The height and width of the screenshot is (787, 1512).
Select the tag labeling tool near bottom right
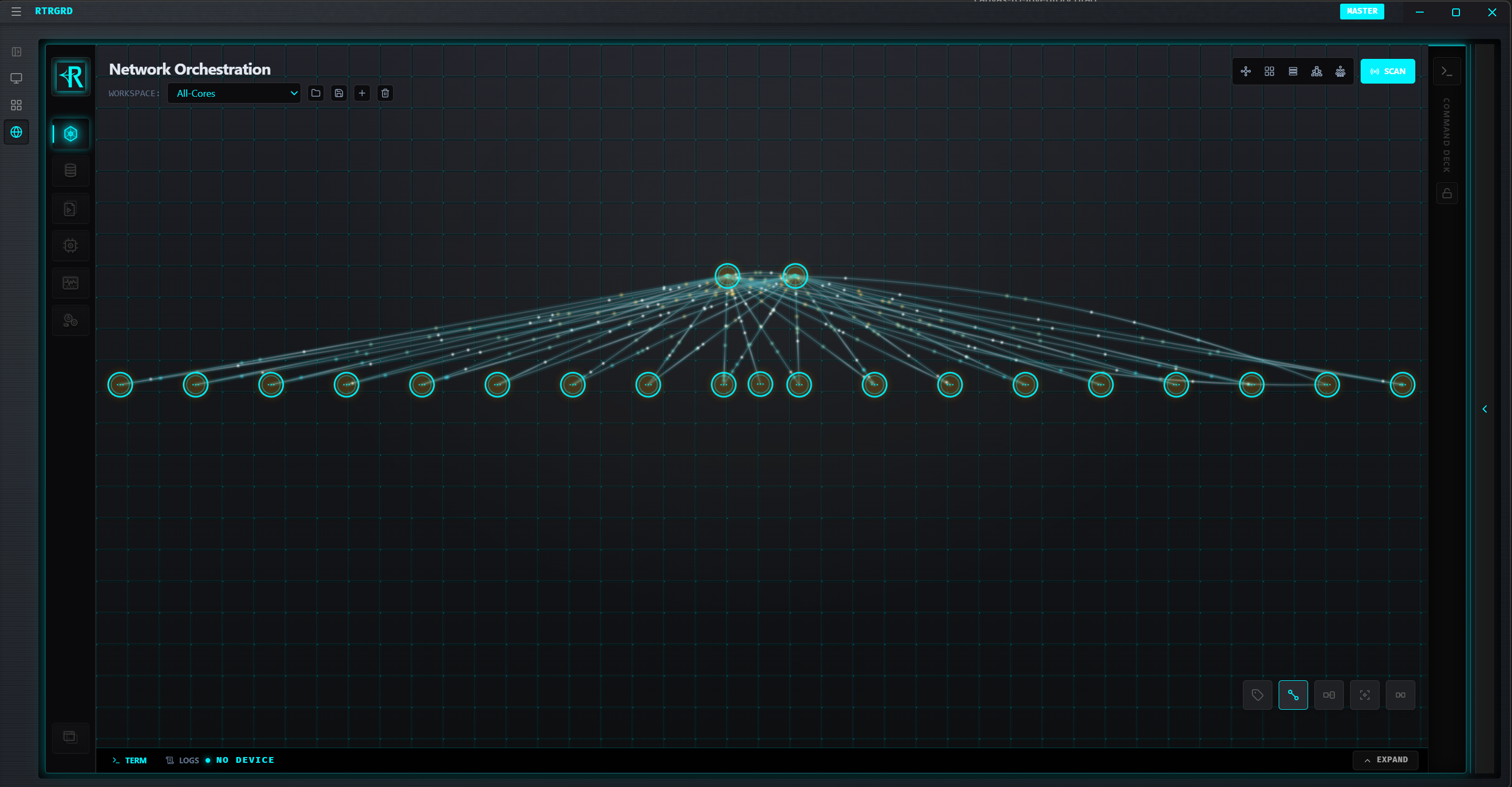click(1257, 695)
